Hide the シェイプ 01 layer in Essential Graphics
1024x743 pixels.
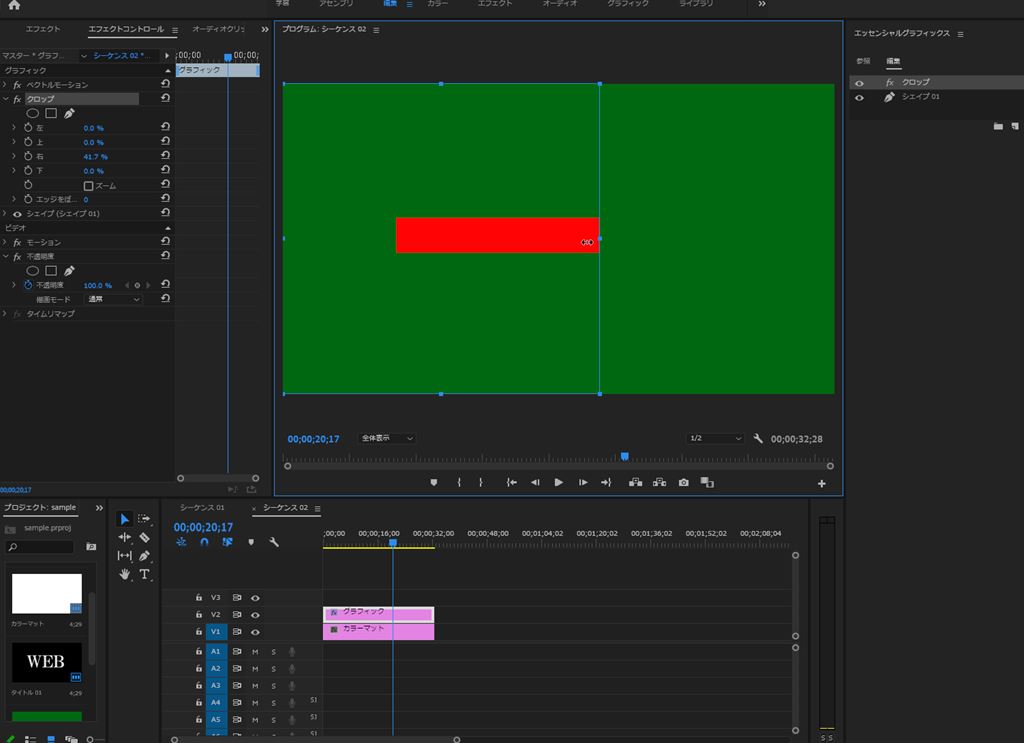click(859, 97)
